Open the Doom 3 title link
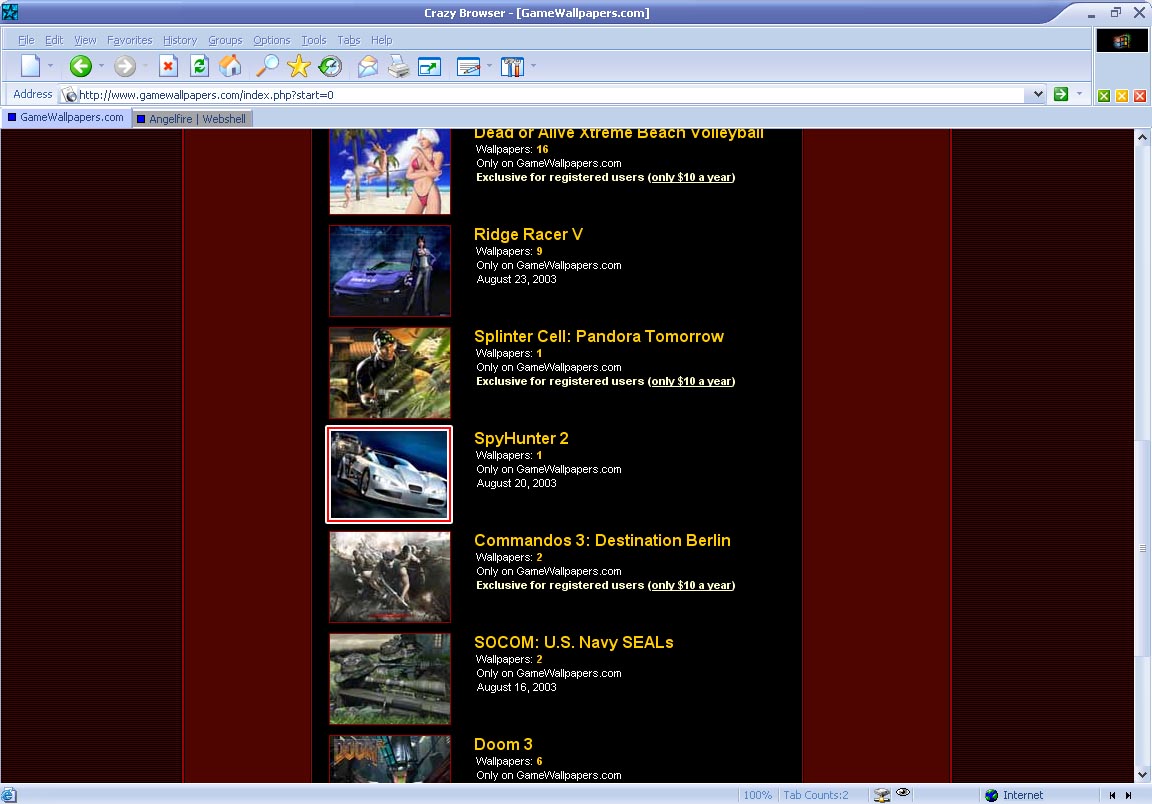 [503, 744]
